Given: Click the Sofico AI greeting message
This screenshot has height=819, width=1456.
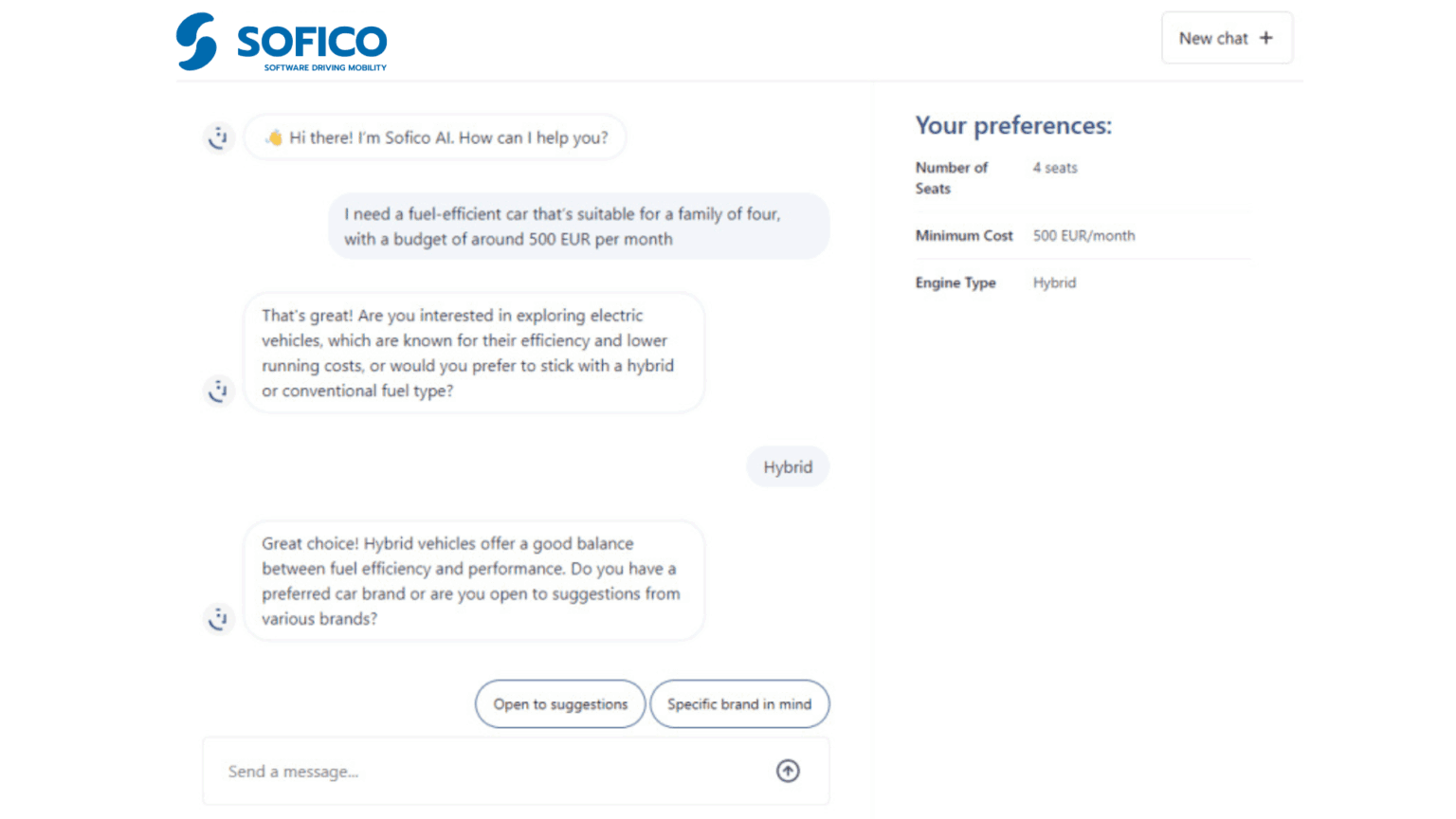Looking at the screenshot, I should [x=447, y=137].
